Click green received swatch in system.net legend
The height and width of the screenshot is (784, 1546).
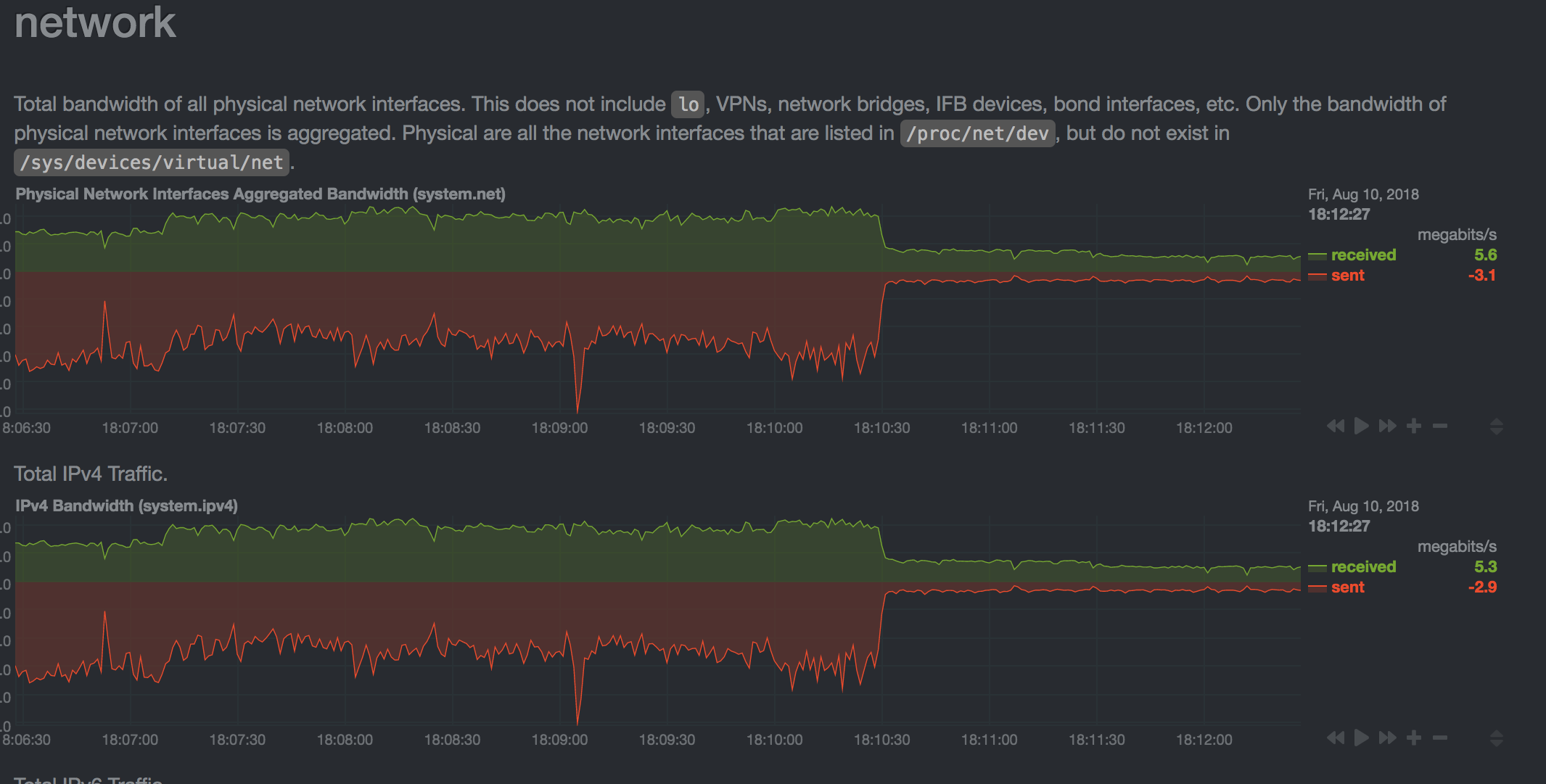[x=1317, y=256]
